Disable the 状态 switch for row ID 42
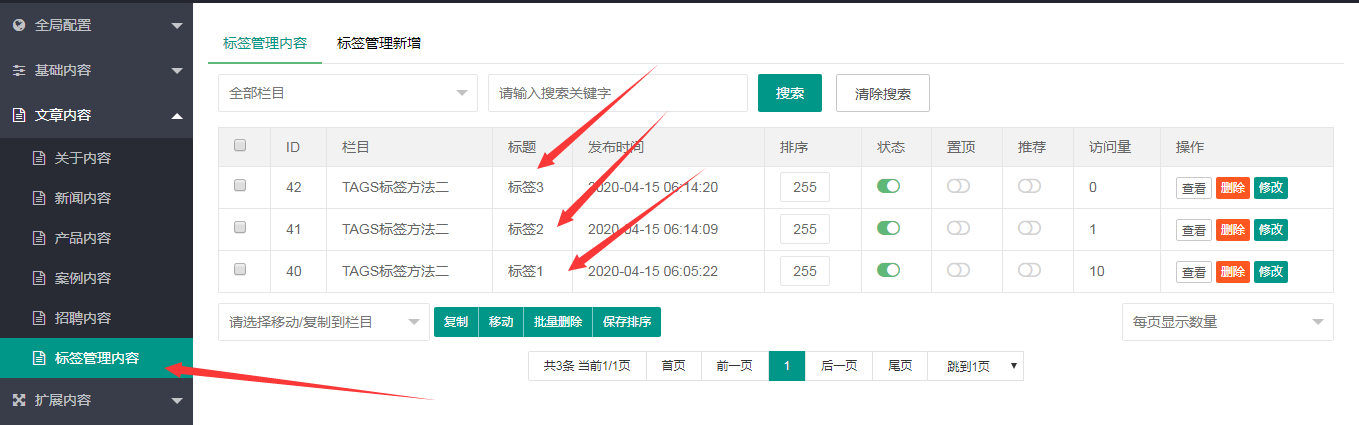1359x425 pixels. [x=888, y=186]
